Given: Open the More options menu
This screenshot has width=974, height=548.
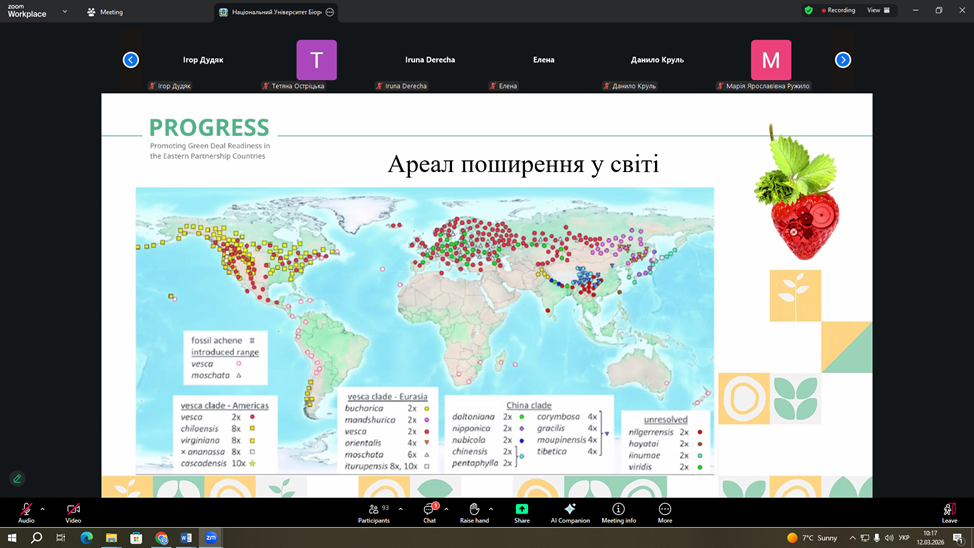Looking at the screenshot, I should (665, 510).
